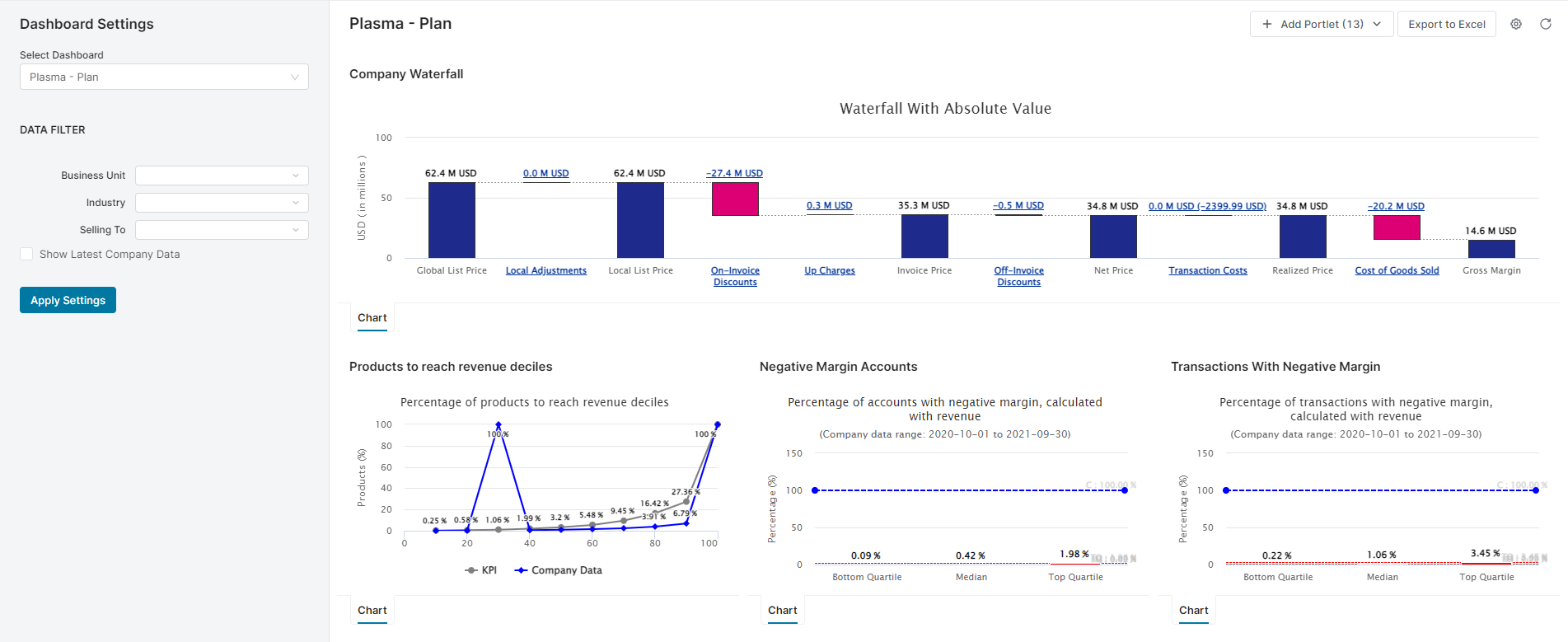
Task: Click the refresh dashboard icon
Action: pos(1545,24)
